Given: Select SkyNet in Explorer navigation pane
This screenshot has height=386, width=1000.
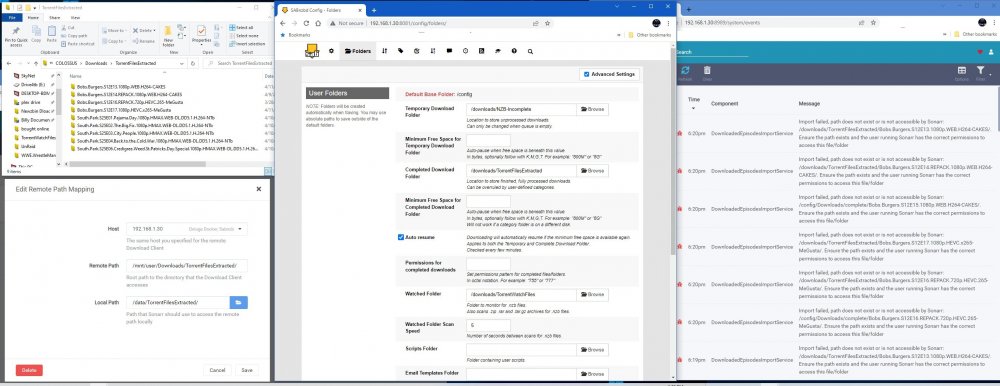Looking at the screenshot, I should [28, 75].
